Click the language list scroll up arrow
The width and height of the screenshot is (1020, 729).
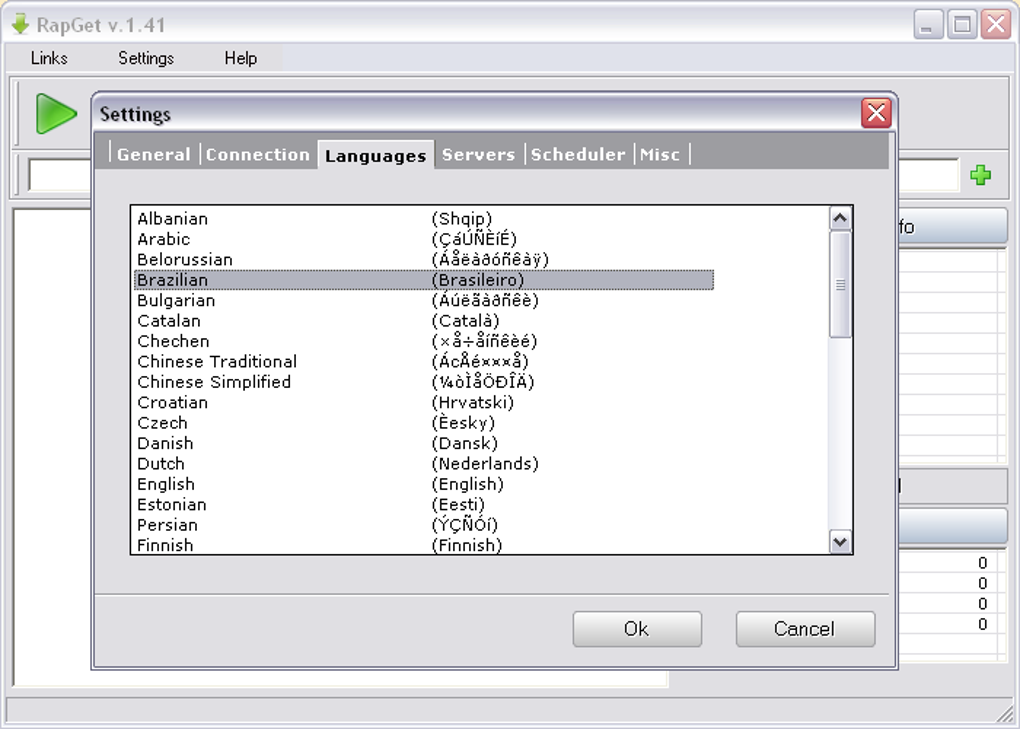point(840,219)
